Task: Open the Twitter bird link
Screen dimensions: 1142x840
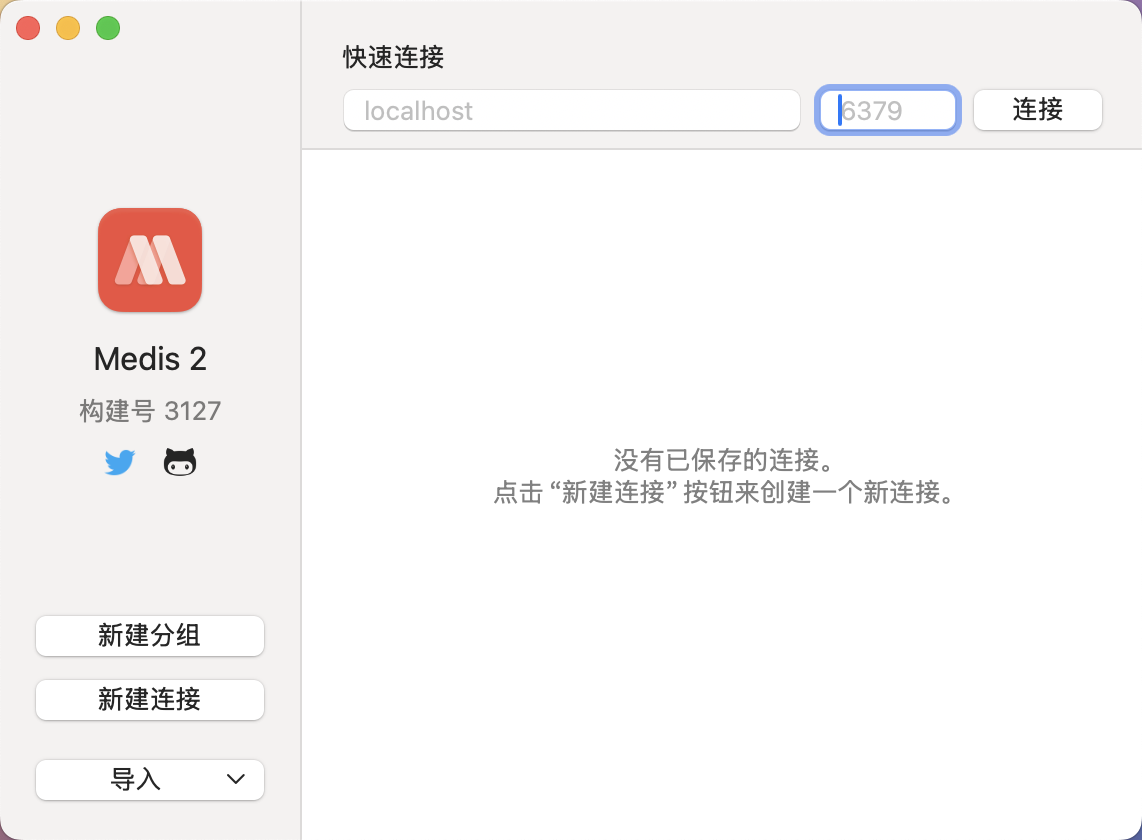Action: tap(120, 462)
